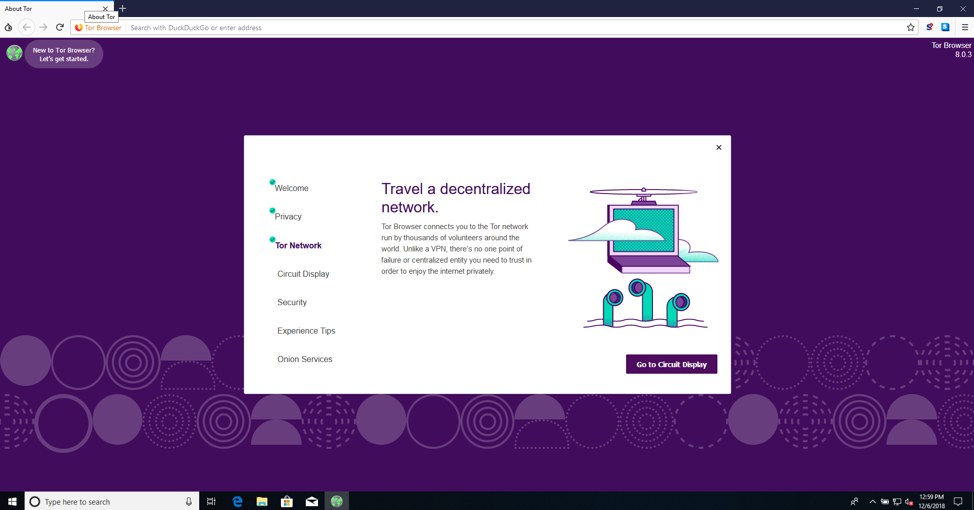Select the Security onboarding step
The height and width of the screenshot is (510, 974).
point(292,303)
